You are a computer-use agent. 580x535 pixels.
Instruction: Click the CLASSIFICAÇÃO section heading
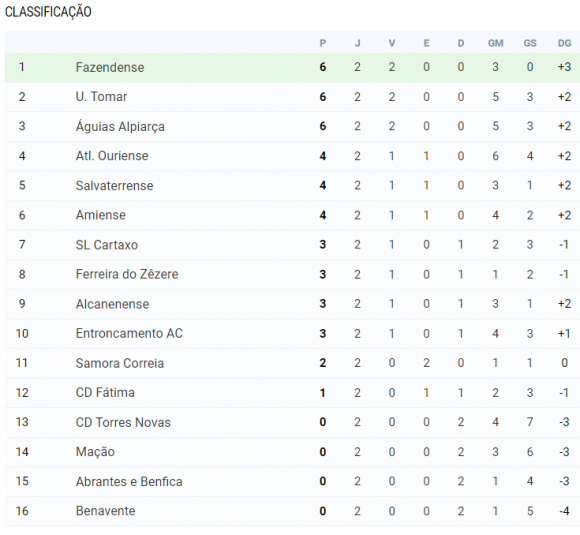tap(48, 12)
